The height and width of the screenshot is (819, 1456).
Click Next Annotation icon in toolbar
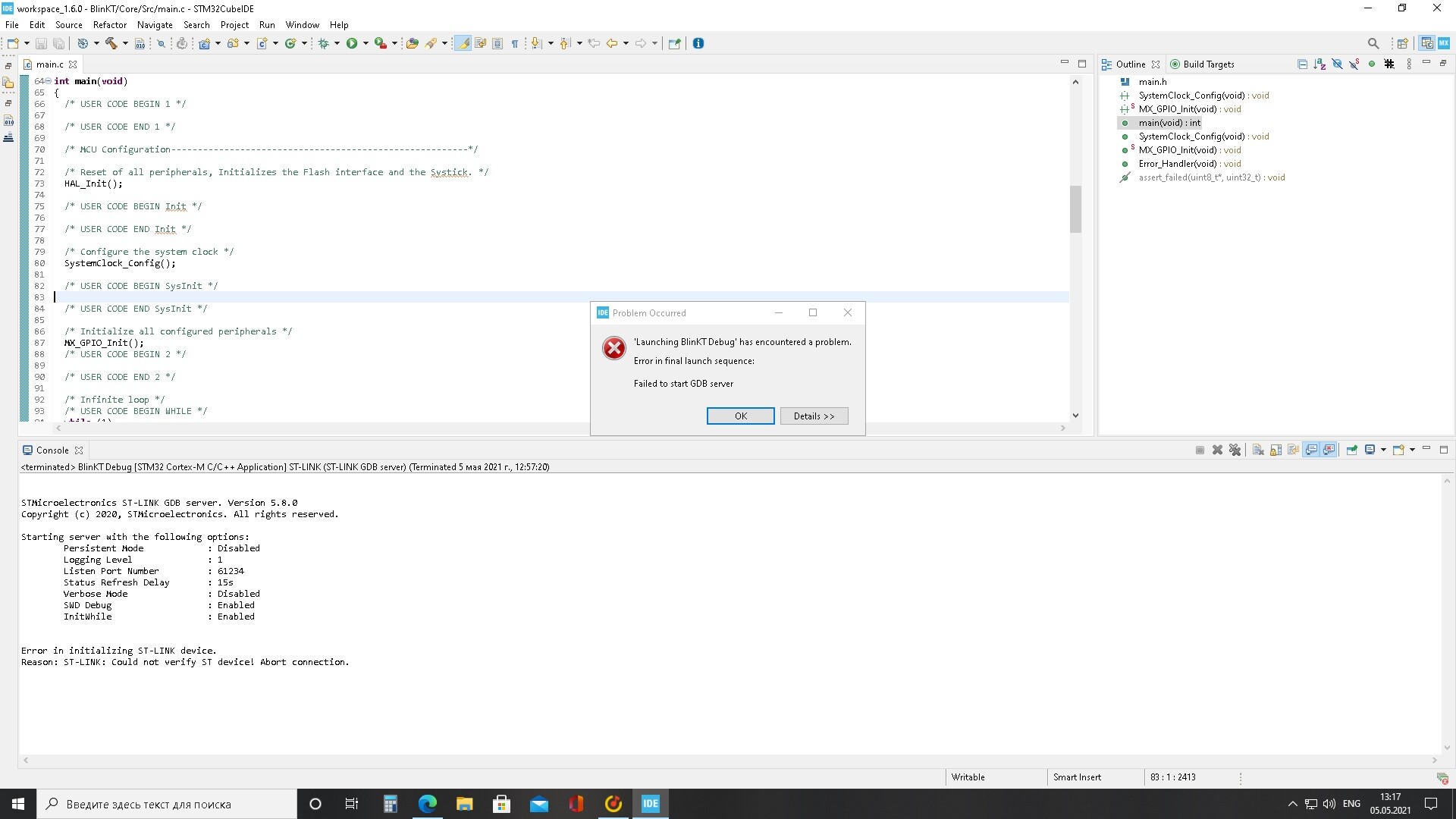[536, 43]
